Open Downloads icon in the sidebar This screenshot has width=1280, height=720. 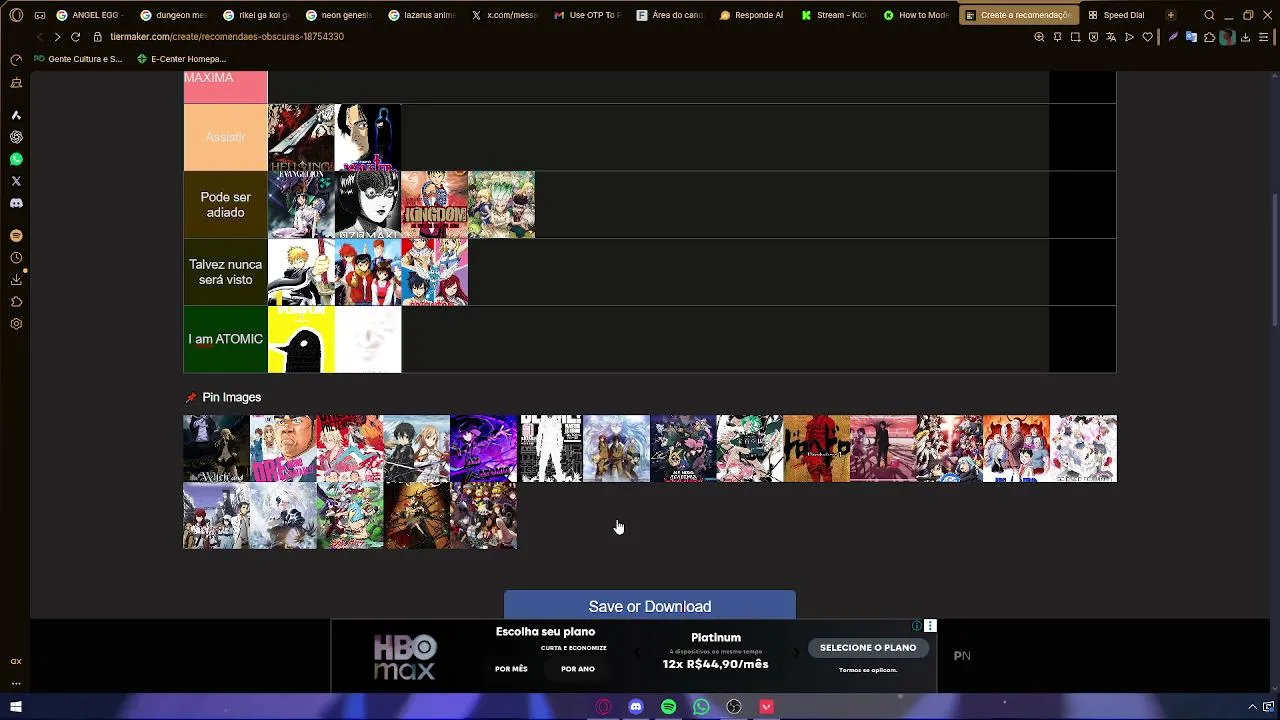coord(16,280)
